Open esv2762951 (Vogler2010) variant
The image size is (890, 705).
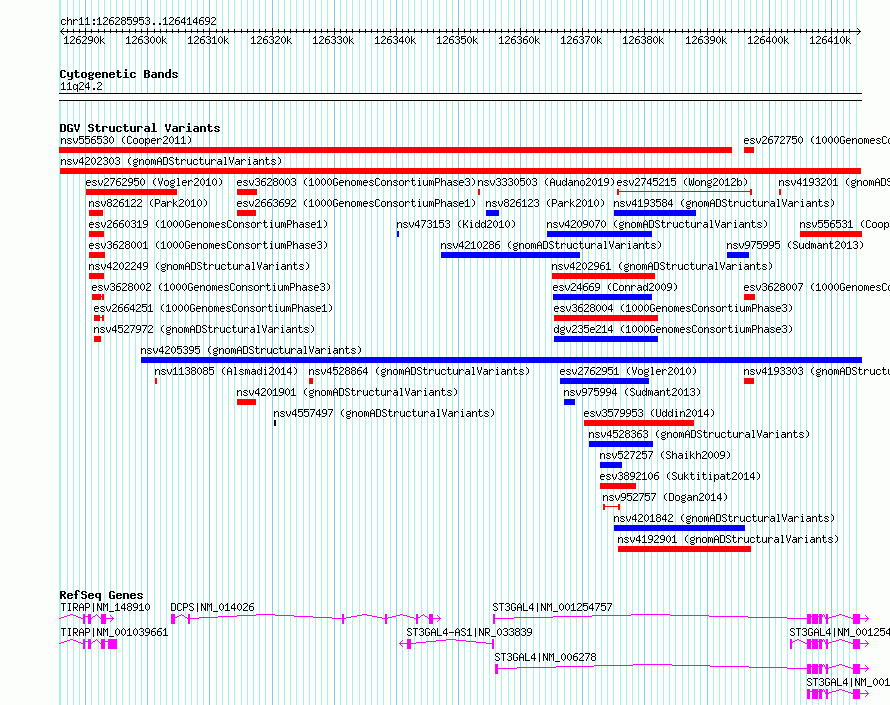(628, 371)
